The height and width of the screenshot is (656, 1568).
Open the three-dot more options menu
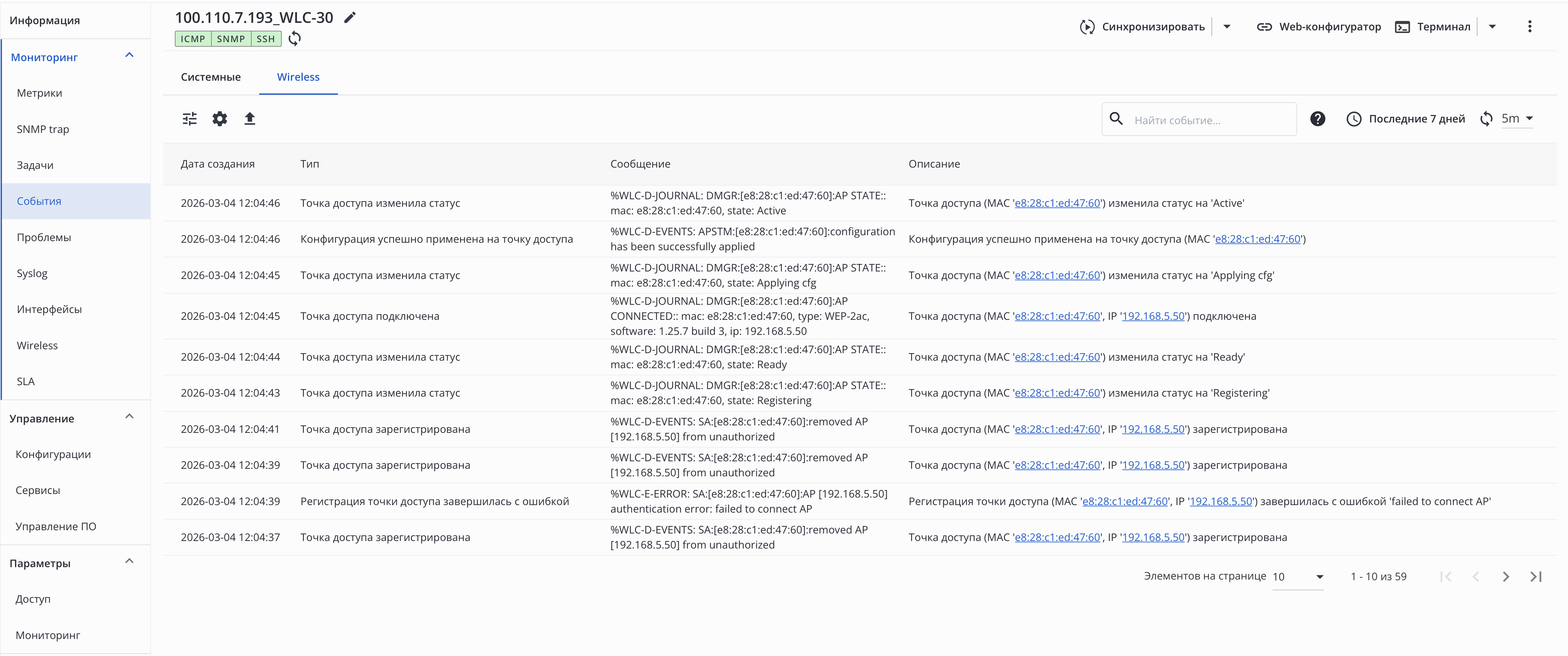click(1529, 27)
